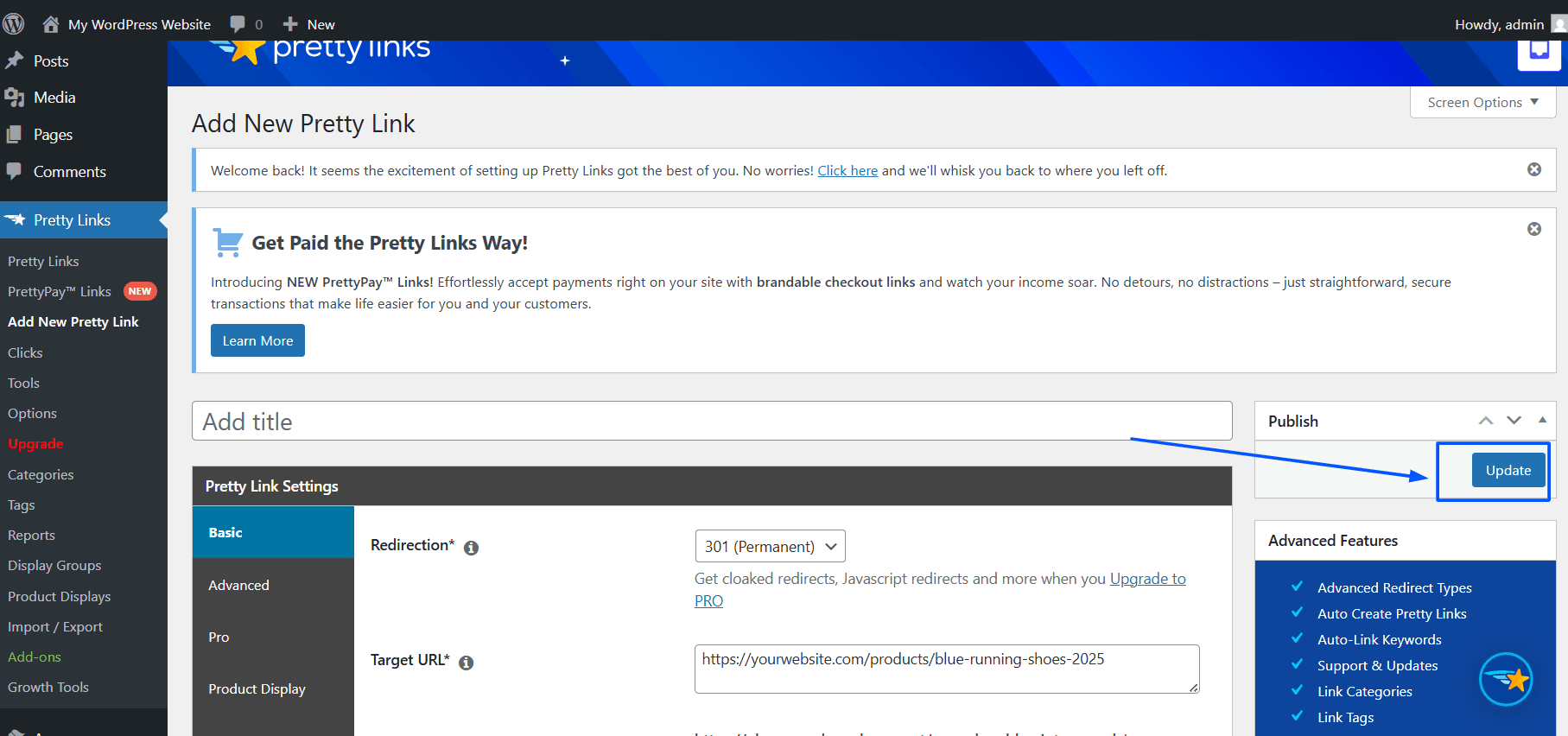
Task: Click the white icon button in header banner
Action: pyautogui.click(x=1539, y=54)
